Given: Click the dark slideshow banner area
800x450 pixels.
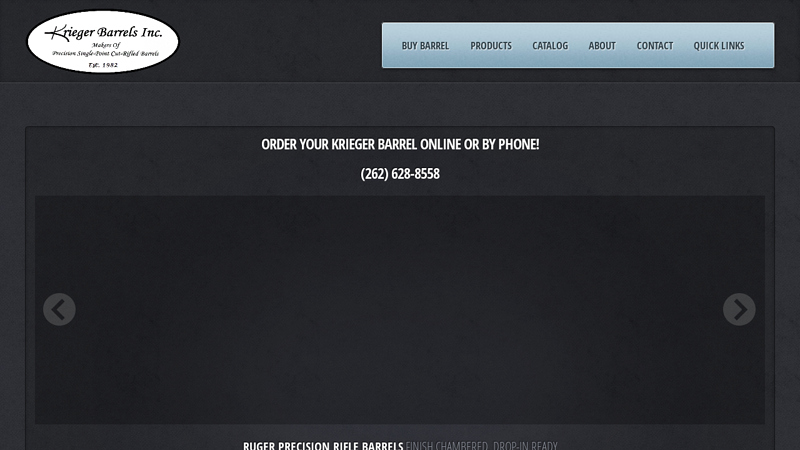Looking at the screenshot, I should click(x=399, y=310).
